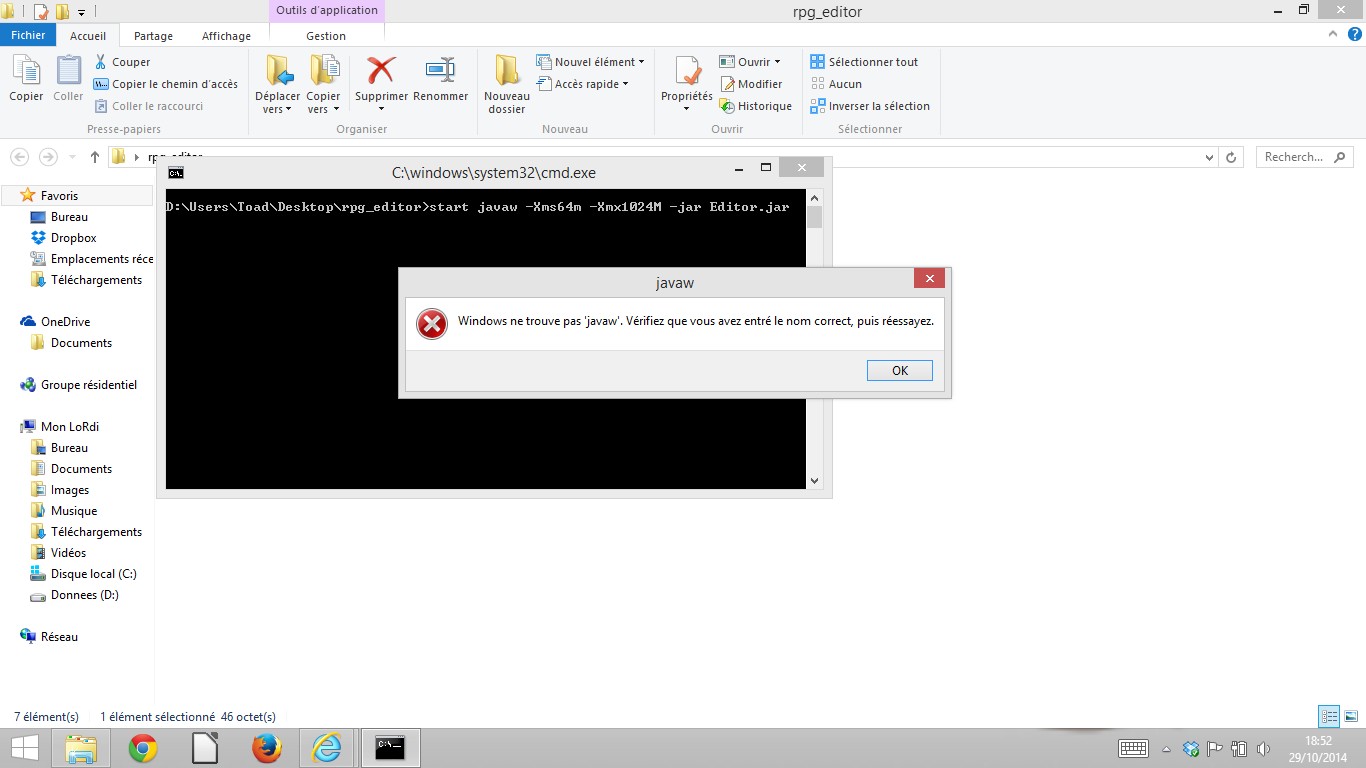Open the Gestion tab
This screenshot has height=768, width=1366.
[326, 35]
